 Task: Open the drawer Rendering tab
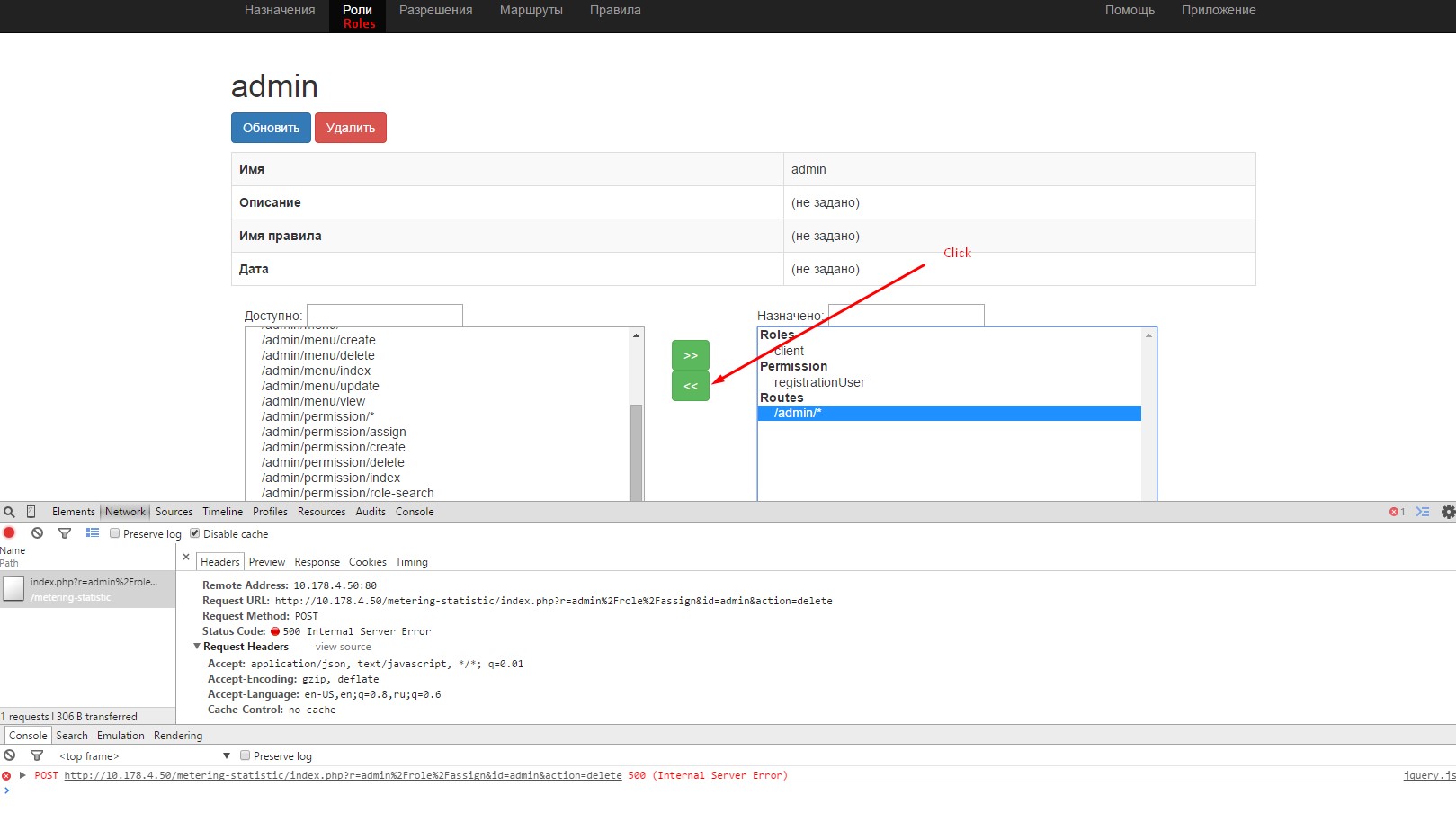click(x=178, y=736)
